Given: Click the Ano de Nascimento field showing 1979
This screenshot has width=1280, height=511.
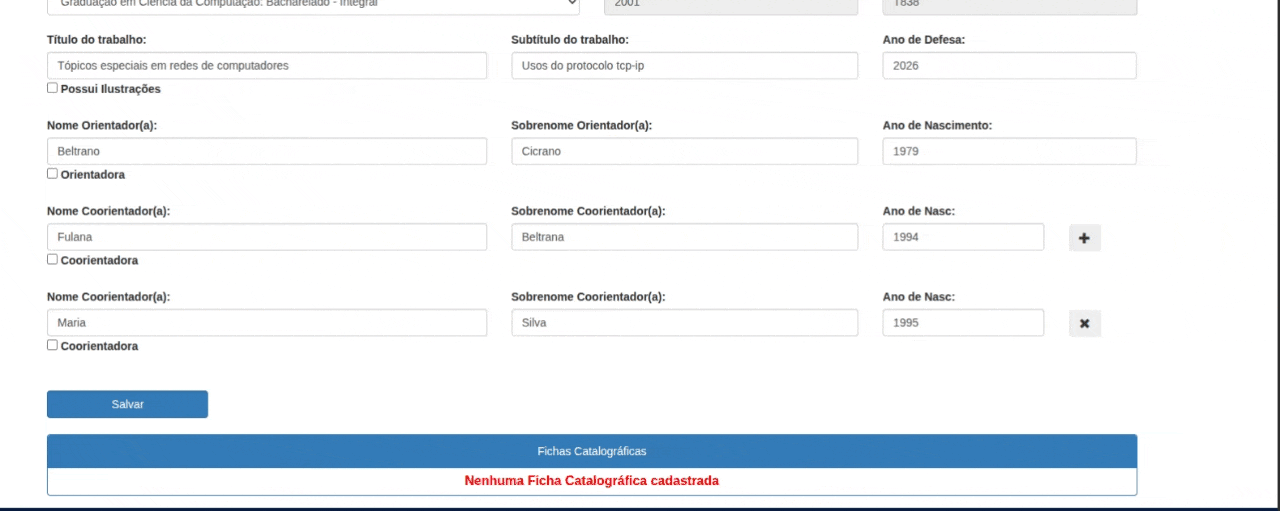Looking at the screenshot, I should (x=1009, y=152).
